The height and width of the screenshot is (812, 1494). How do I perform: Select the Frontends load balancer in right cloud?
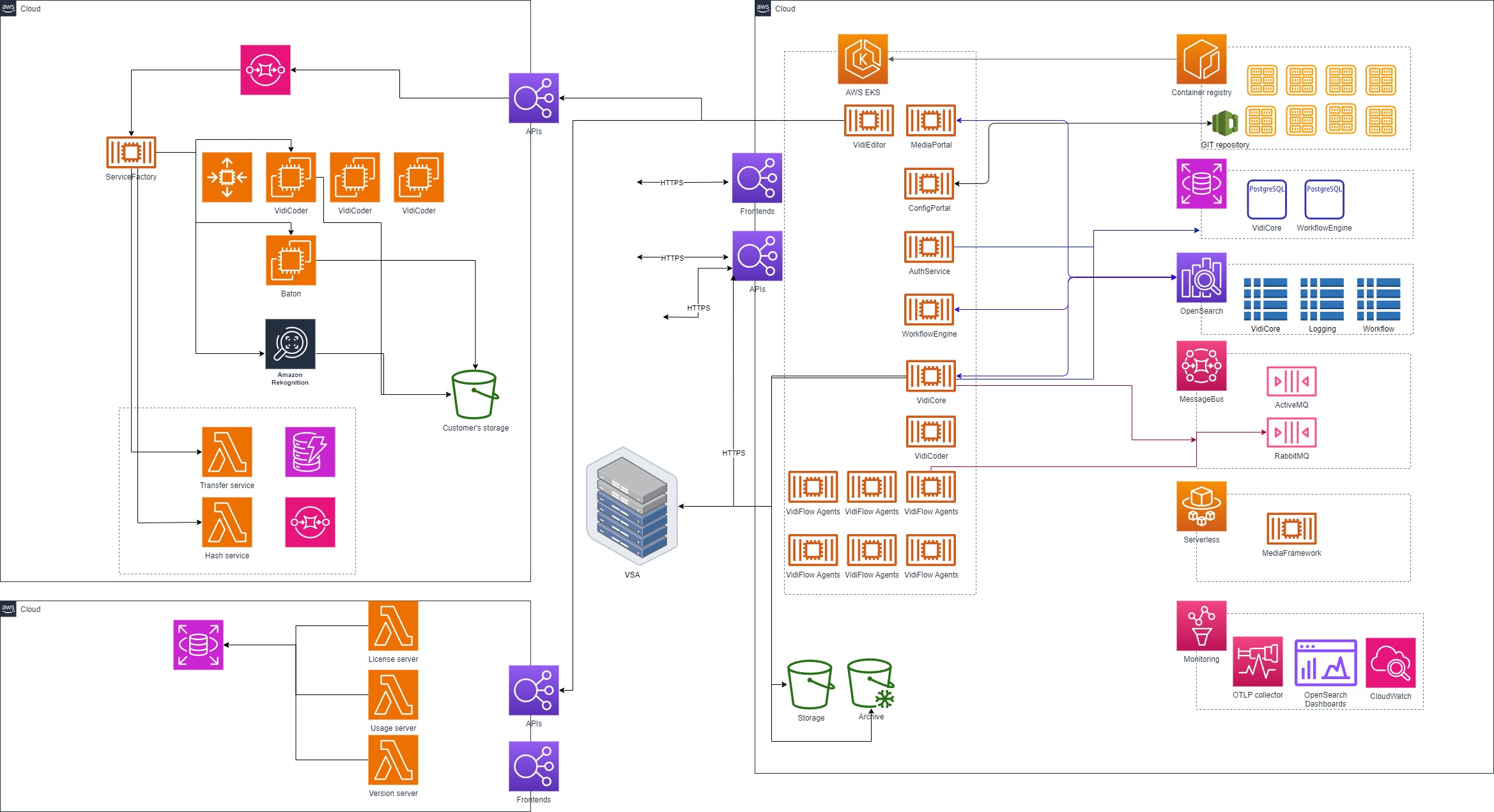[757, 178]
